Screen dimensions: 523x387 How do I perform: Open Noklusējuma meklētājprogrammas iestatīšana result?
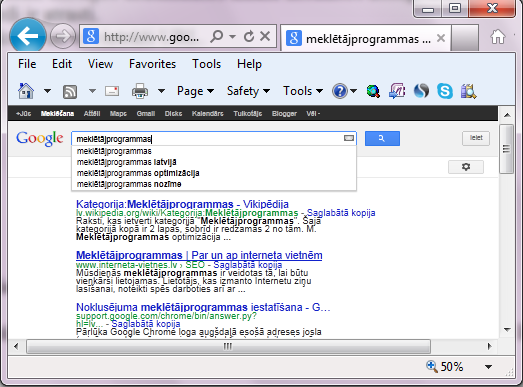coord(203,307)
